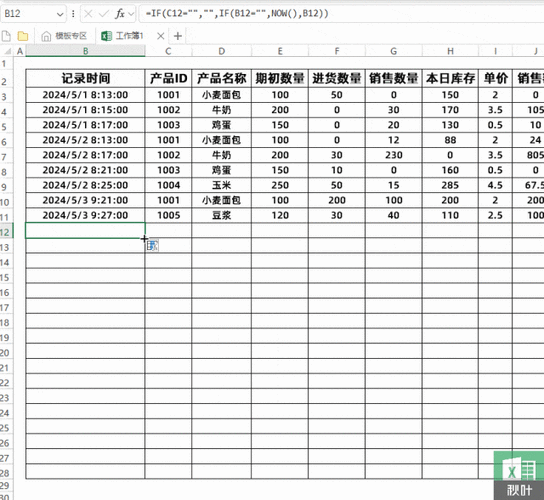Select 牛奶 cell in row 4
This screenshot has height=500, width=544.
click(221, 110)
